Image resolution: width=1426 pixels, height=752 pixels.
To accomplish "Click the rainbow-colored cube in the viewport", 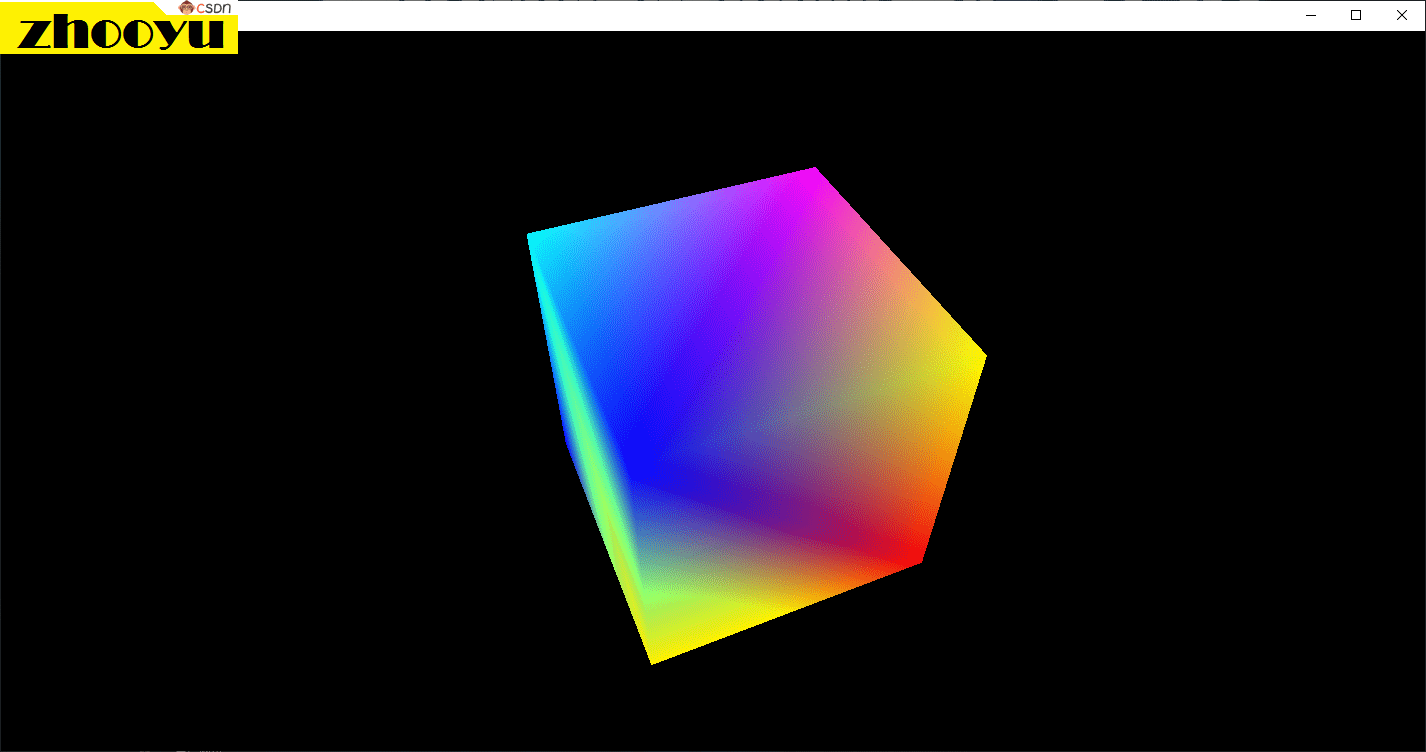I will (755, 415).
